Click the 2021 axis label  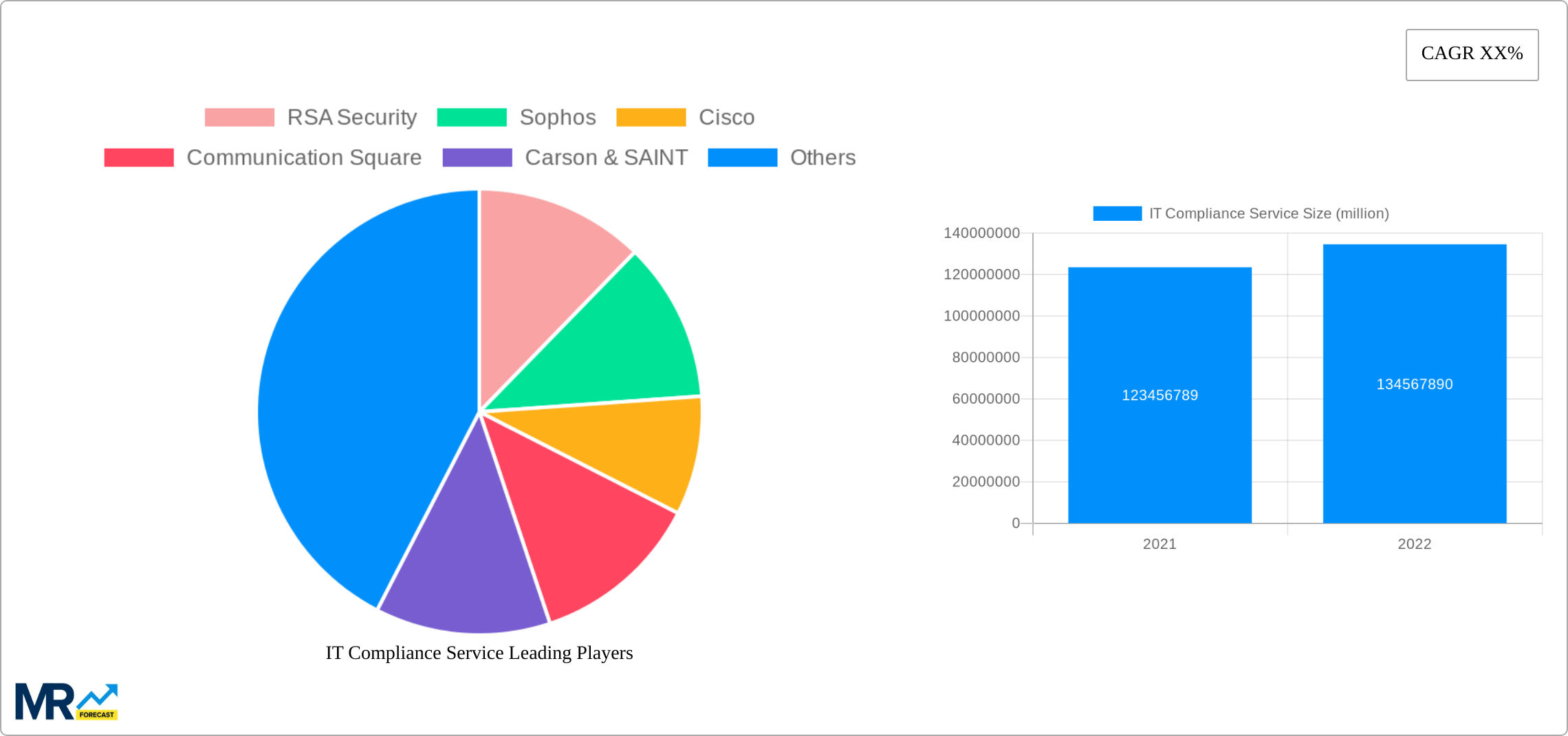(x=1159, y=544)
